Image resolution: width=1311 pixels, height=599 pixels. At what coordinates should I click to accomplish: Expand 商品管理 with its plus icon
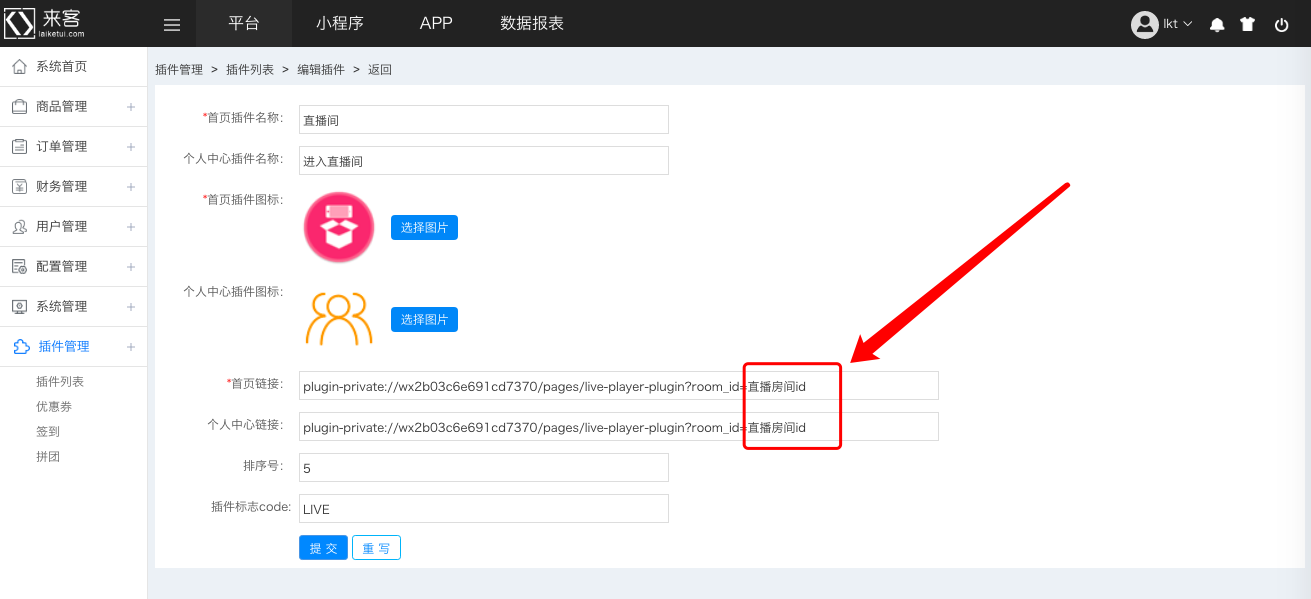pyautogui.click(x=130, y=107)
